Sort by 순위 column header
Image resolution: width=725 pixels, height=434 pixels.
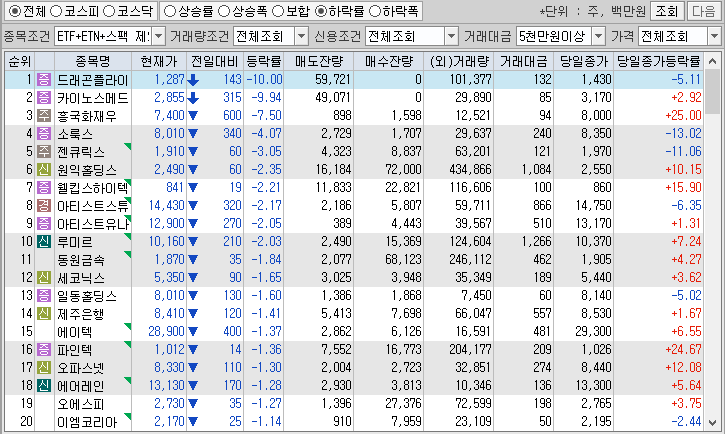19,61
